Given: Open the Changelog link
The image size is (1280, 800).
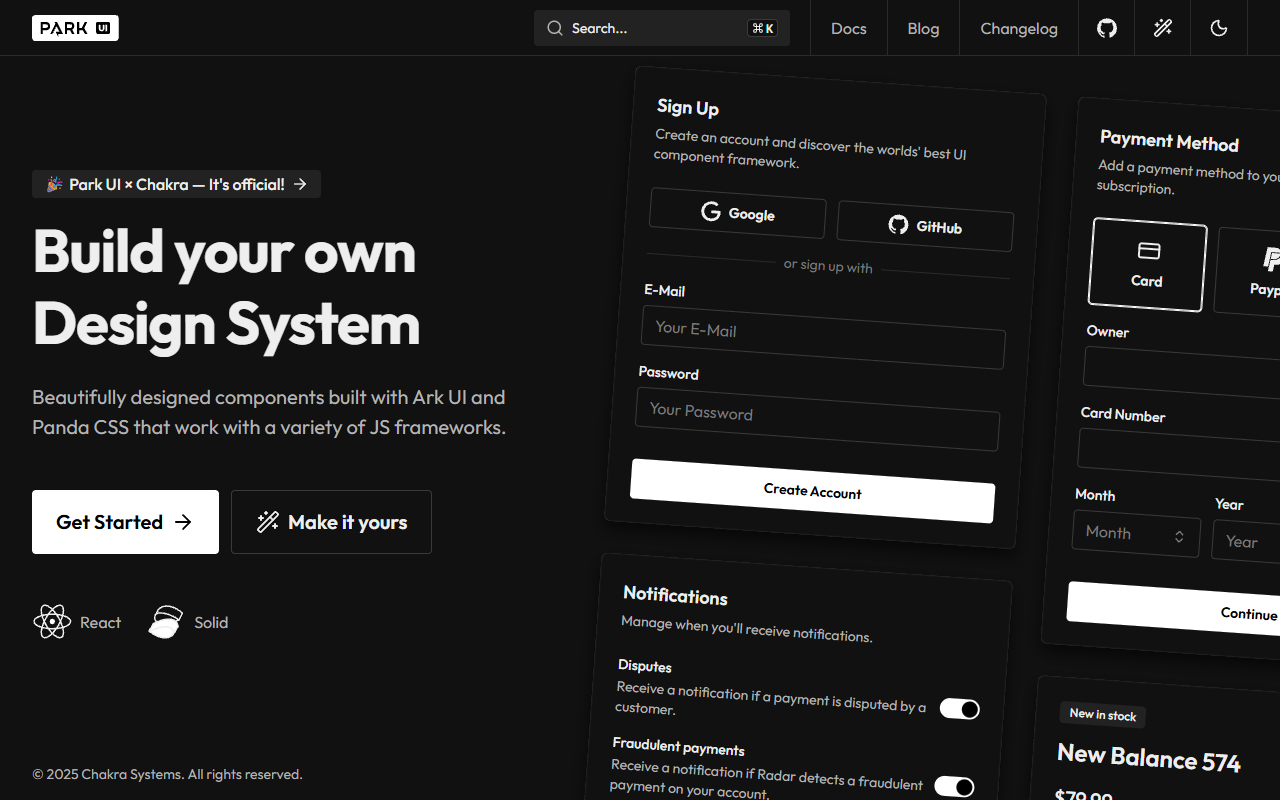Looking at the screenshot, I should point(1018,28).
